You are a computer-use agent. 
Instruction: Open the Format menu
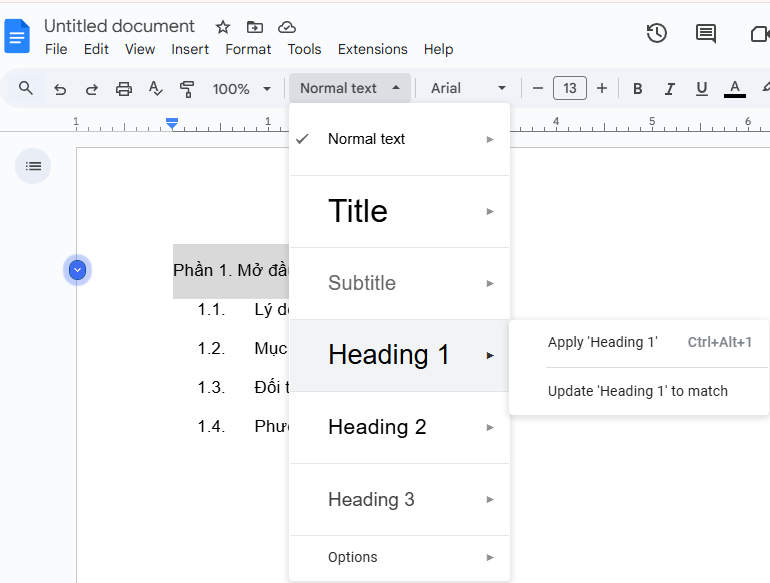[x=248, y=49]
